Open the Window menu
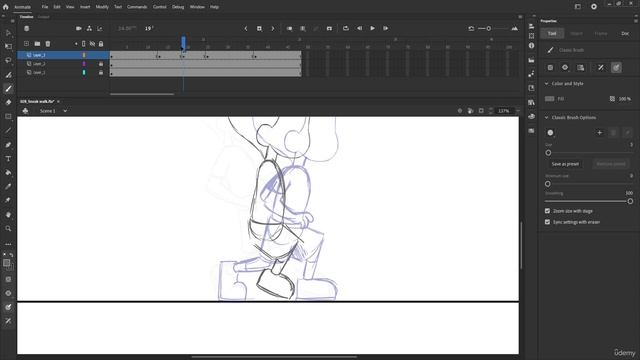This screenshot has width=640, height=360. pos(197,7)
